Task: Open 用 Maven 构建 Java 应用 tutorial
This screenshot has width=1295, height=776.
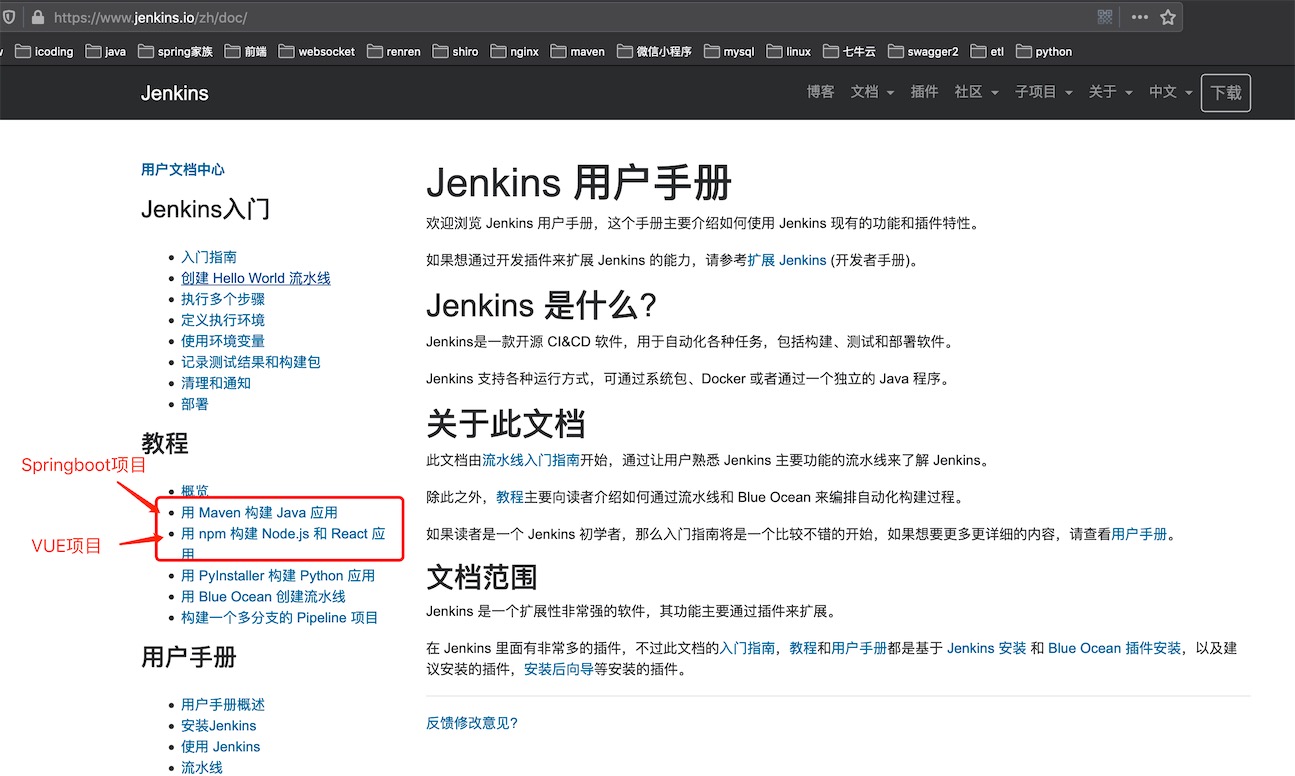Action: 260,513
